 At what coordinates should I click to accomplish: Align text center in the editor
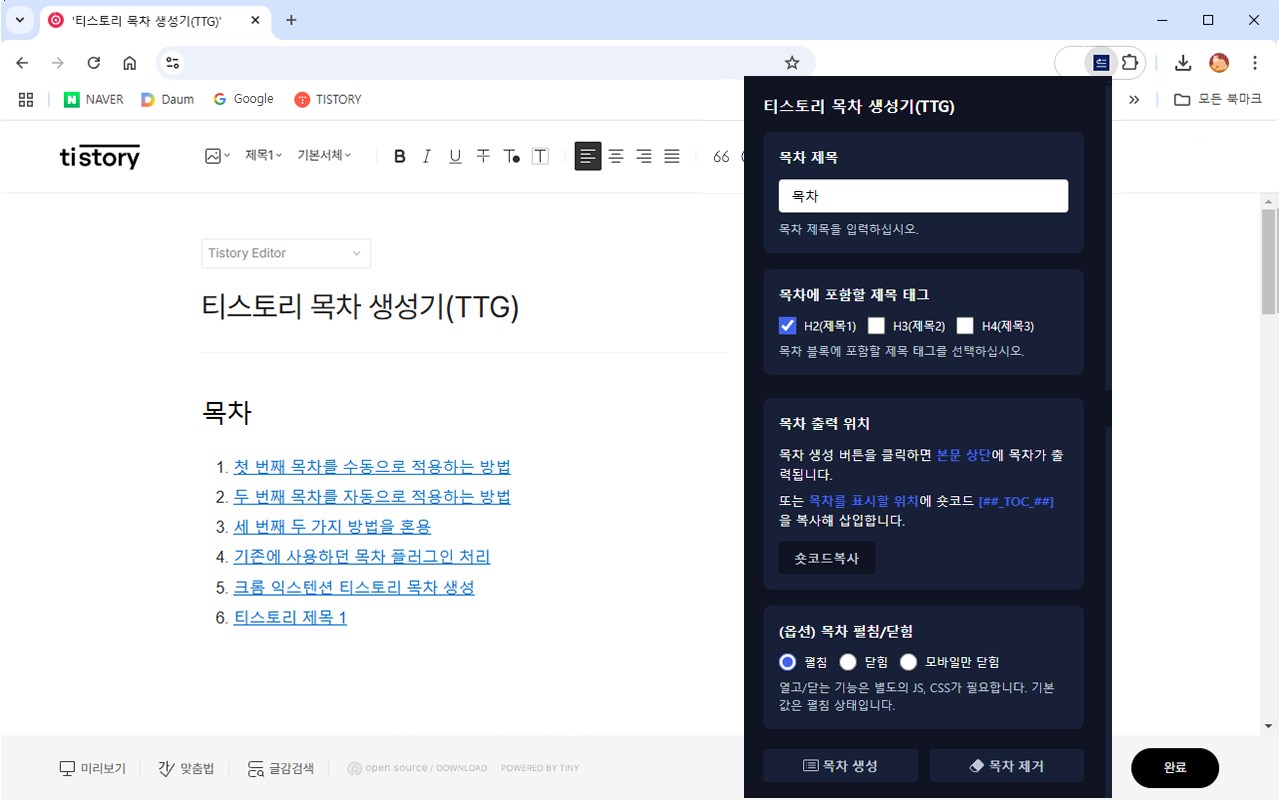[x=616, y=156]
